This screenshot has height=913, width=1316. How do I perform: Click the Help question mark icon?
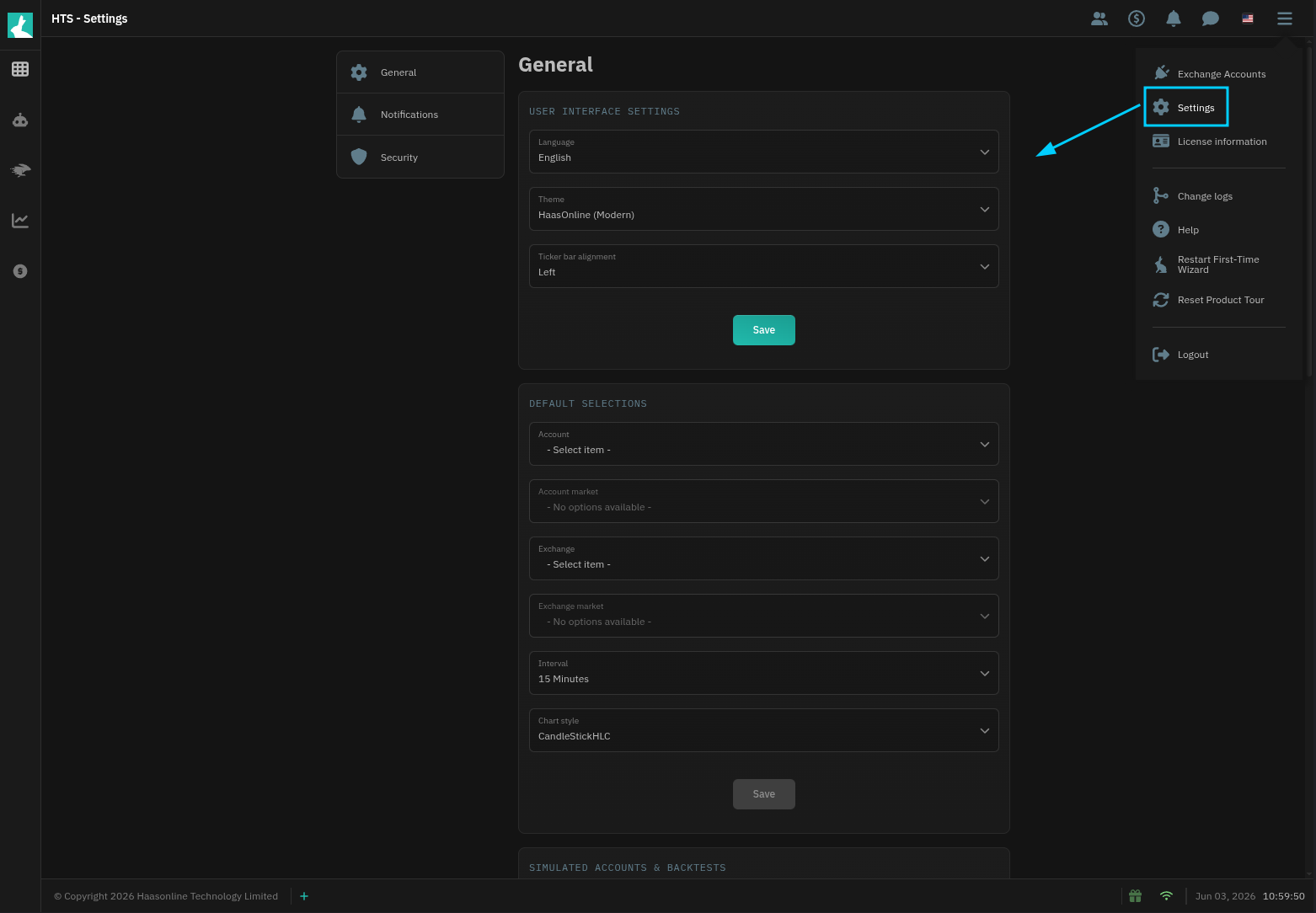[x=1161, y=229]
